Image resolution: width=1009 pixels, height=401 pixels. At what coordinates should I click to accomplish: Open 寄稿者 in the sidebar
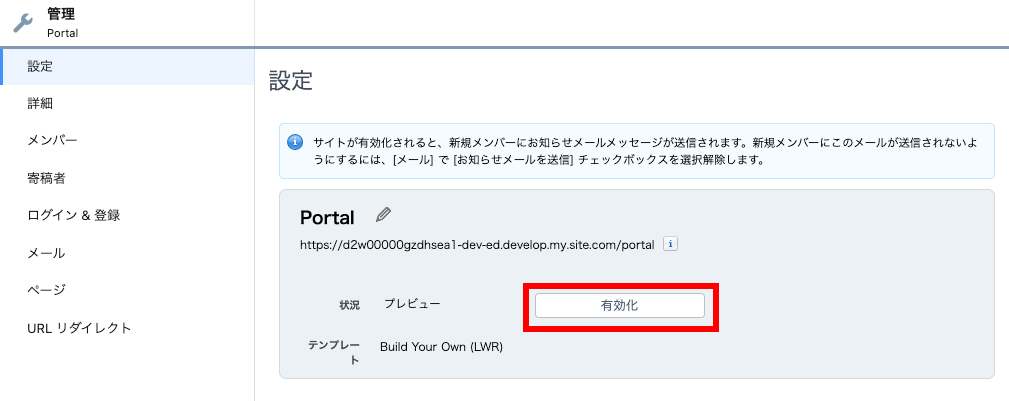46,178
